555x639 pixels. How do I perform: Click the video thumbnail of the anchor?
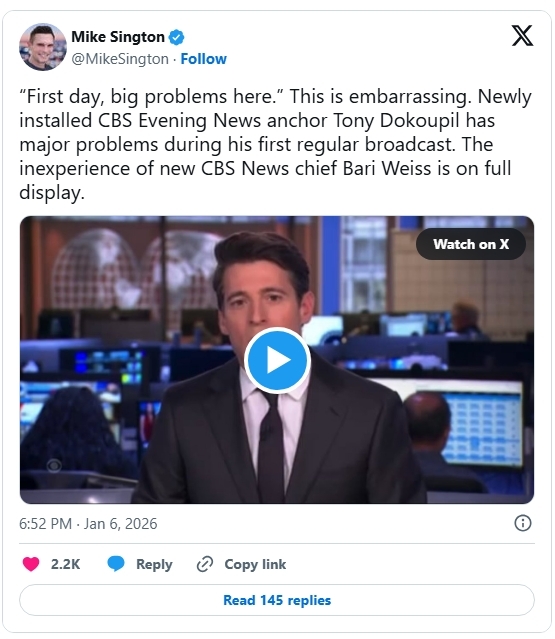pos(277,360)
